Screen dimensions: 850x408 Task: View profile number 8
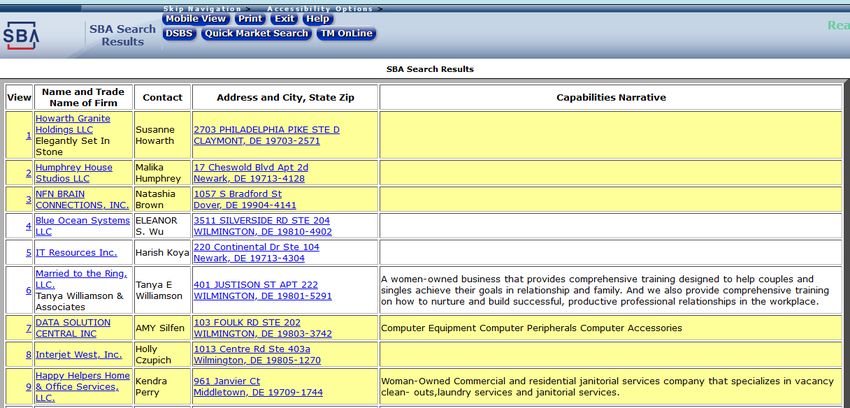[28, 354]
